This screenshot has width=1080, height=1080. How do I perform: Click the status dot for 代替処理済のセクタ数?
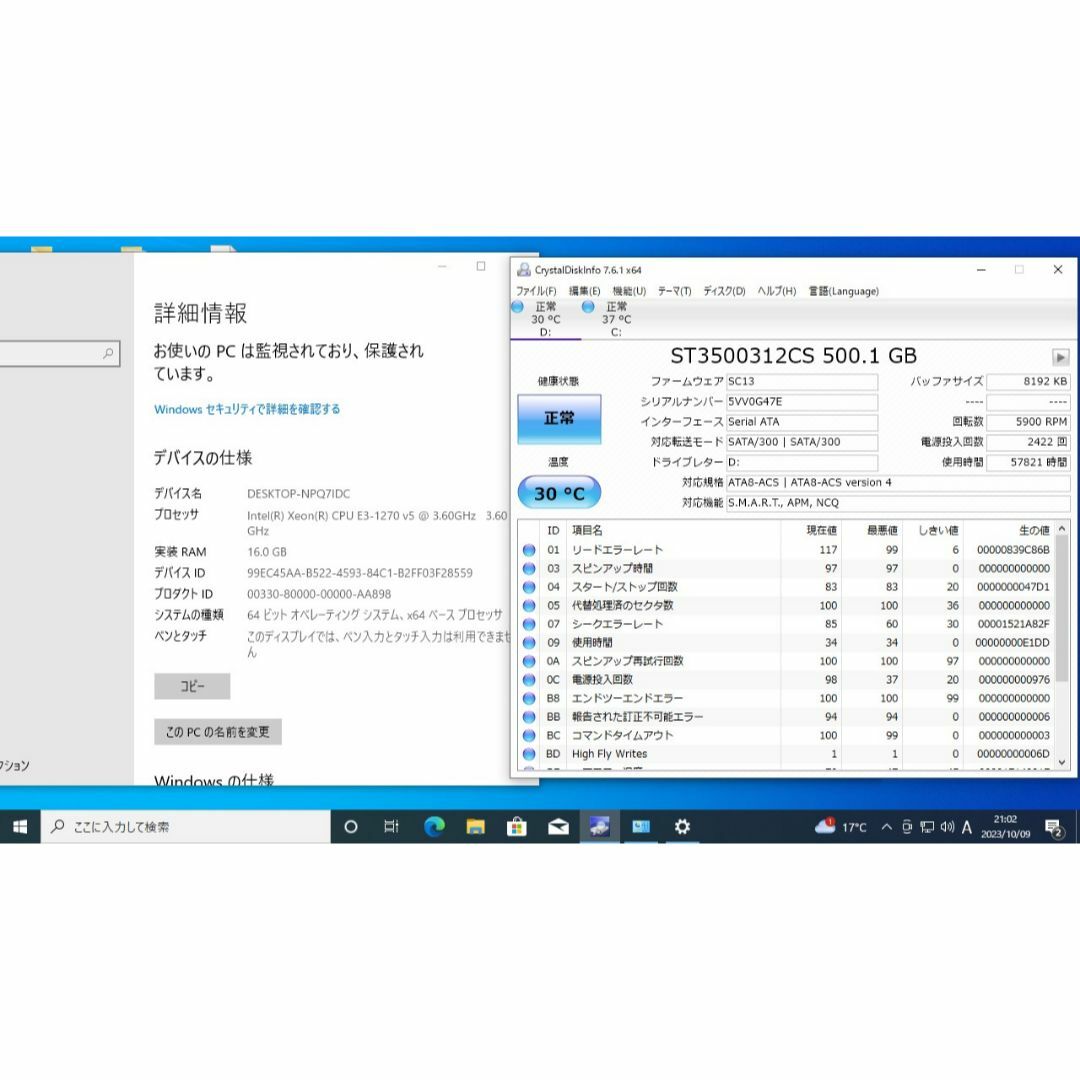point(529,606)
